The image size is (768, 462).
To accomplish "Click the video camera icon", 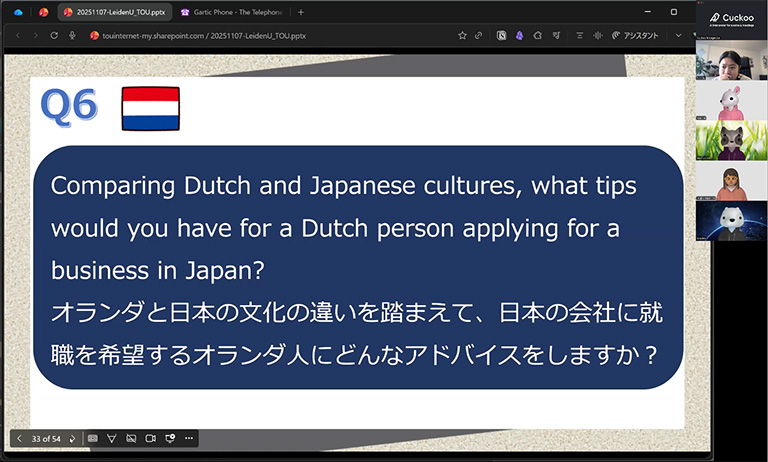I will coord(151,438).
